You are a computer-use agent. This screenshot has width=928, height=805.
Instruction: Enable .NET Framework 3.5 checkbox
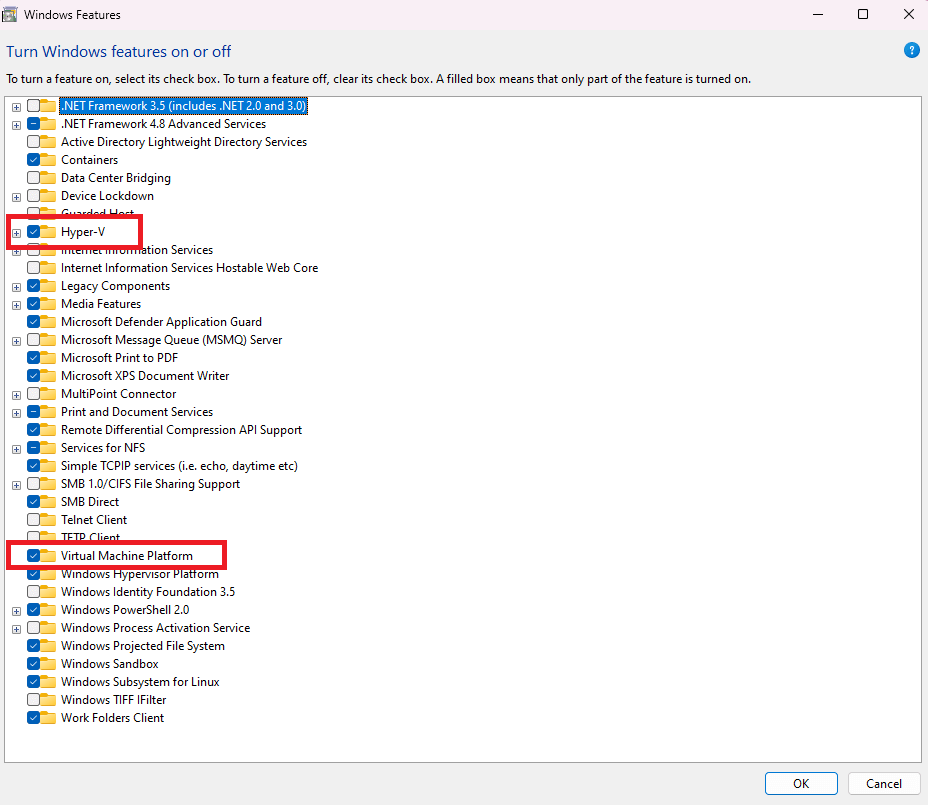[x=34, y=106]
